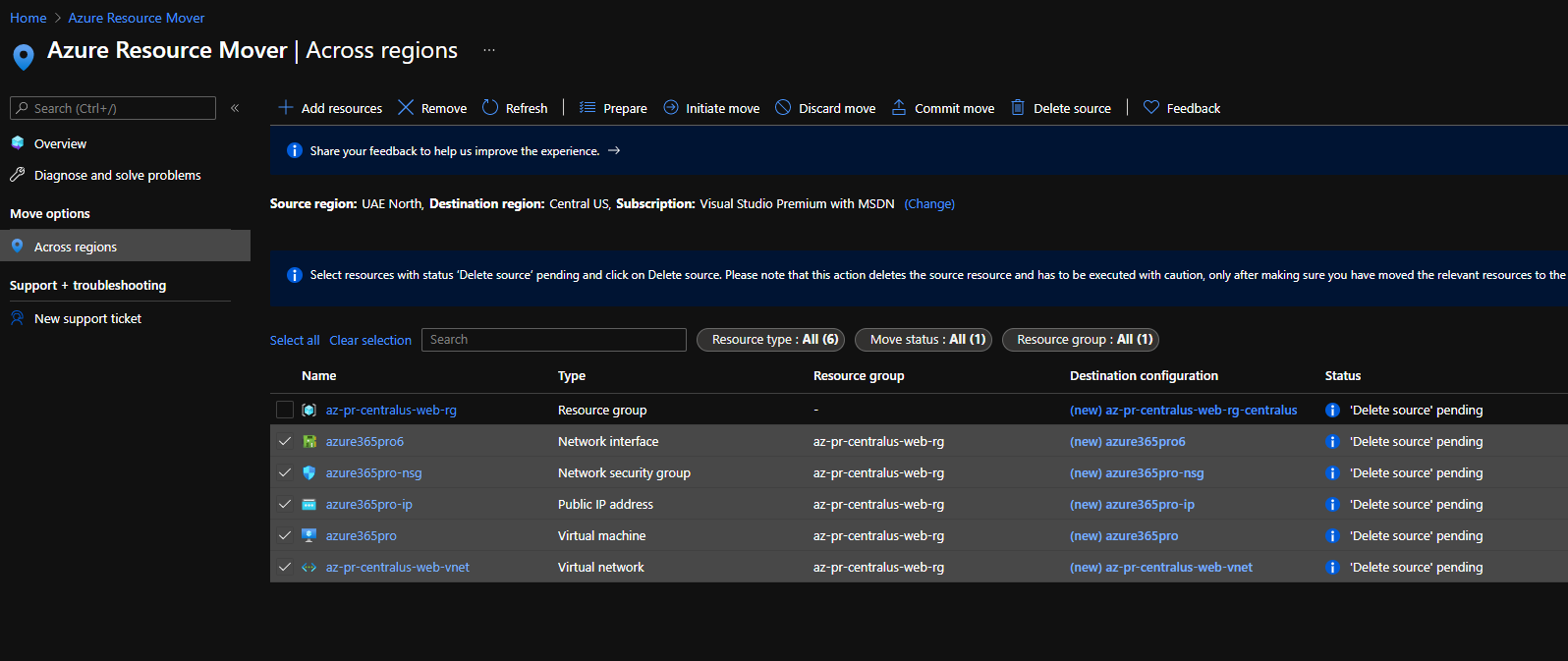Click the Feedback heart icon
The image size is (1568, 661).
point(1151,107)
